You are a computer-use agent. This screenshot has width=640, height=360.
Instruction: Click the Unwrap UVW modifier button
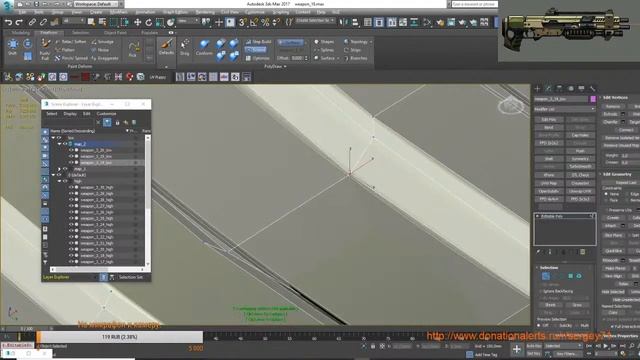pos(580,191)
